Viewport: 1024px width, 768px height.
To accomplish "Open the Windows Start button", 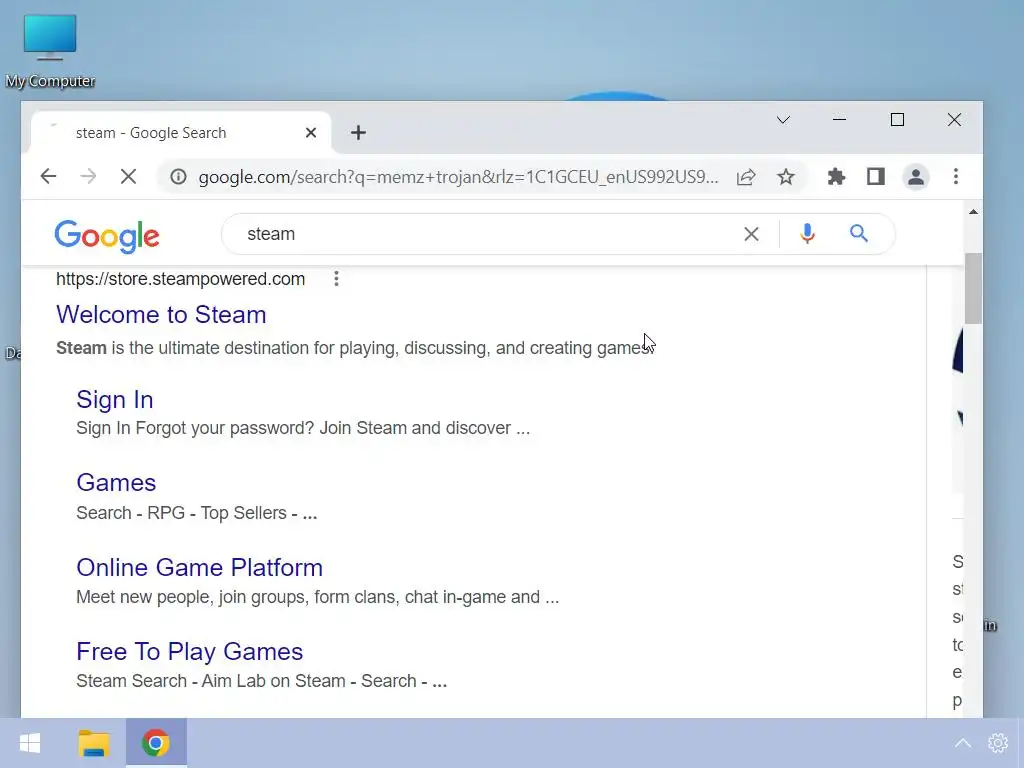I will coord(29,743).
